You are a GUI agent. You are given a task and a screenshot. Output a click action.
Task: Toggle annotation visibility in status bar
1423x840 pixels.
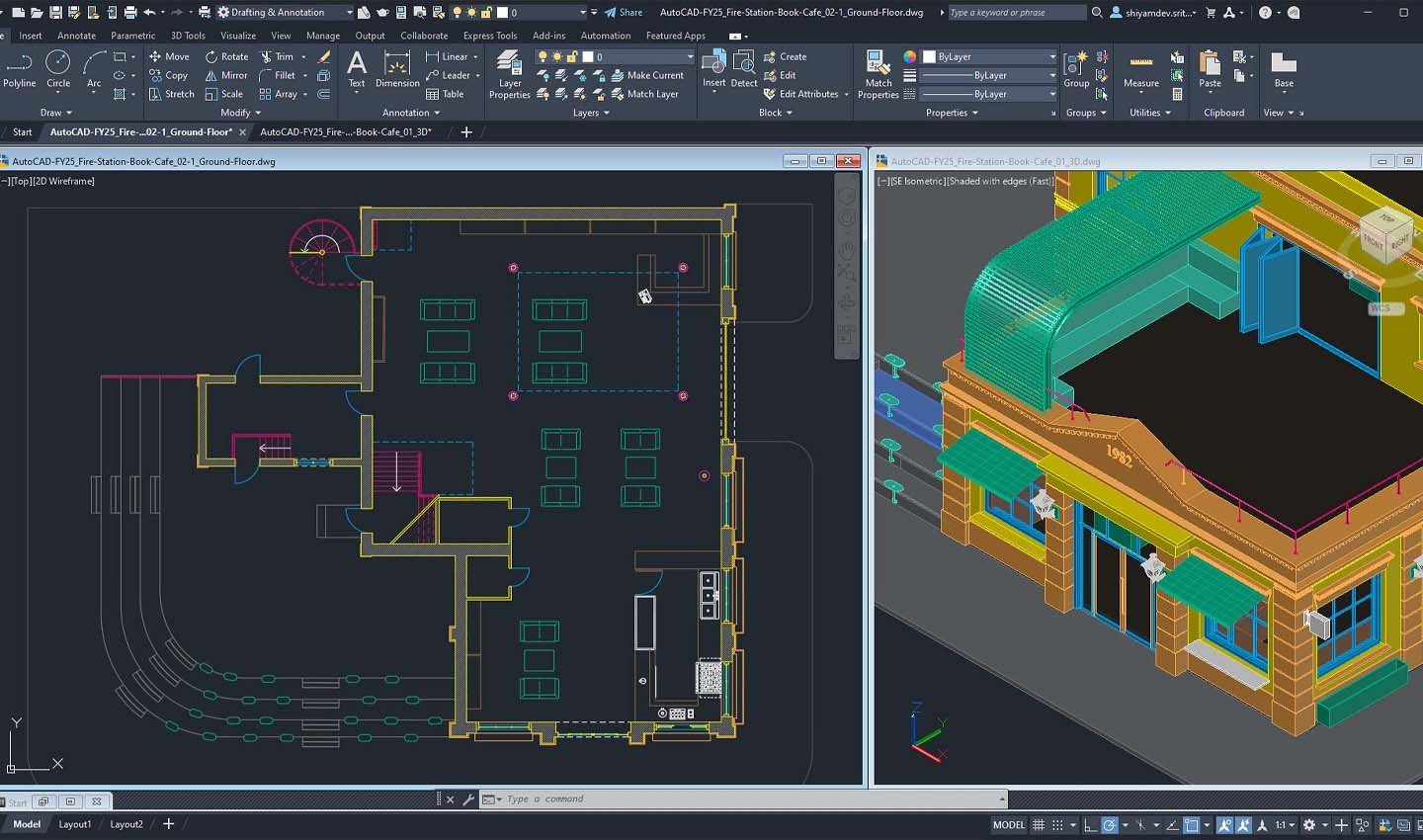click(x=1225, y=824)
